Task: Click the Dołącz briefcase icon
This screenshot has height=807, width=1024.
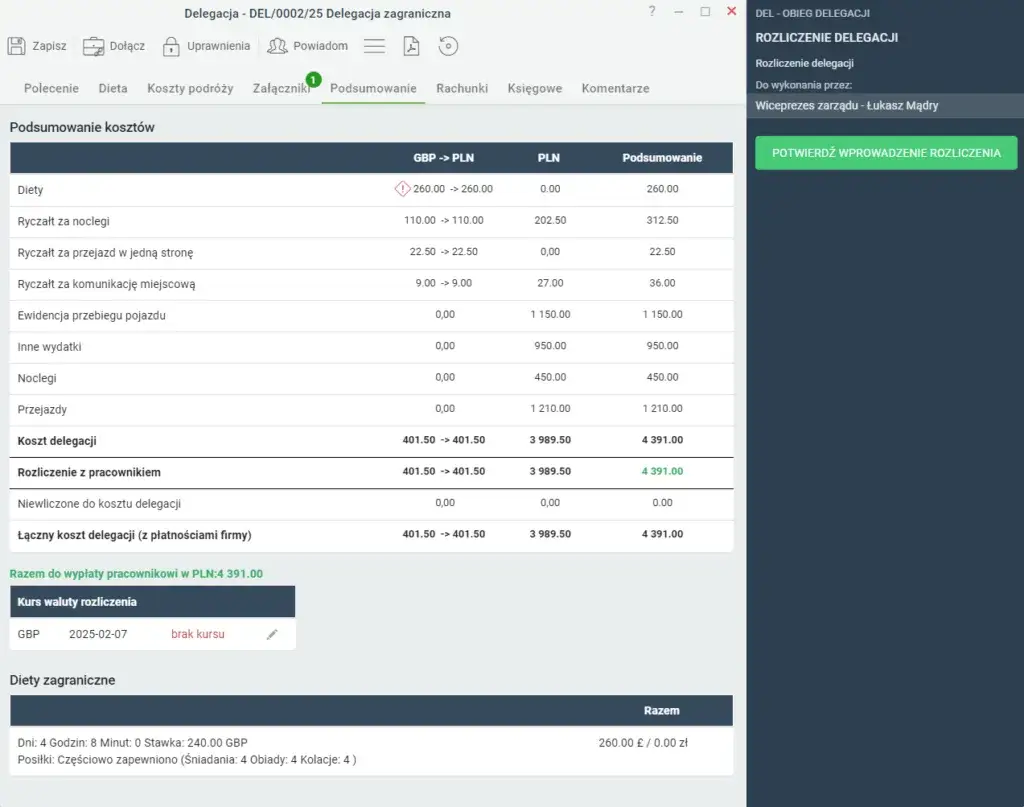Action: (x=93, y=46)
